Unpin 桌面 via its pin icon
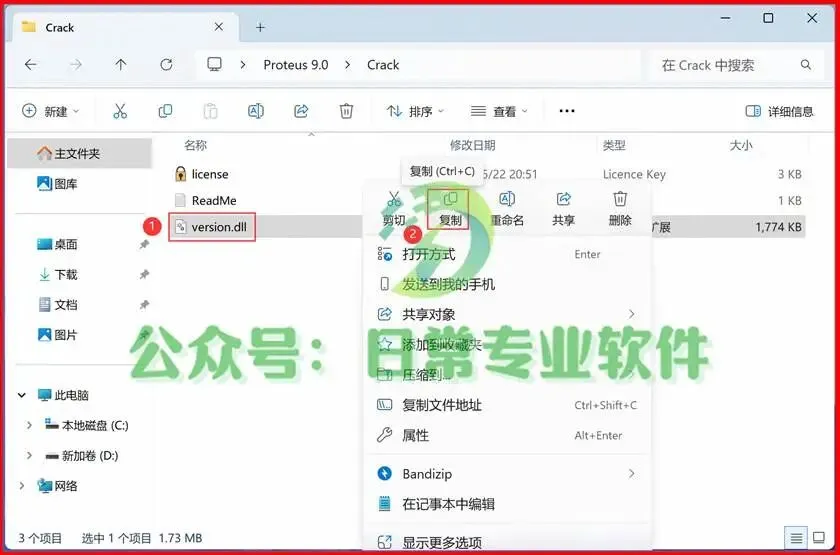Viewport: 840px width, 555px height. coord(144,244)
